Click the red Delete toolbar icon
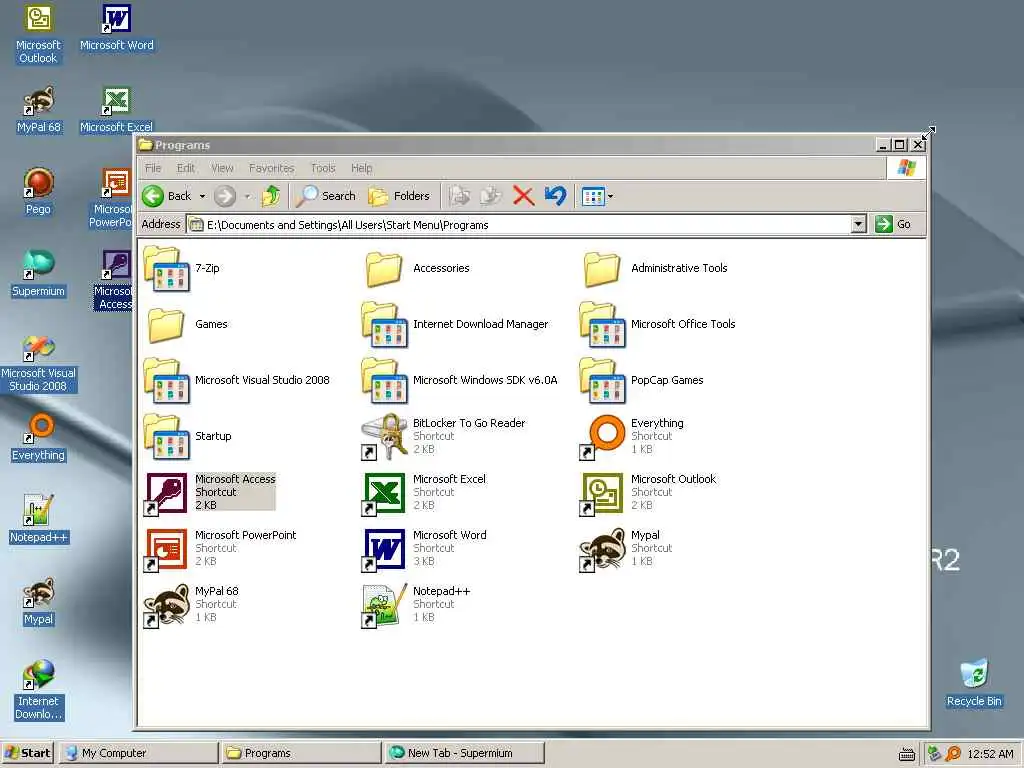Screen dimensions: 1024x768 523,196
